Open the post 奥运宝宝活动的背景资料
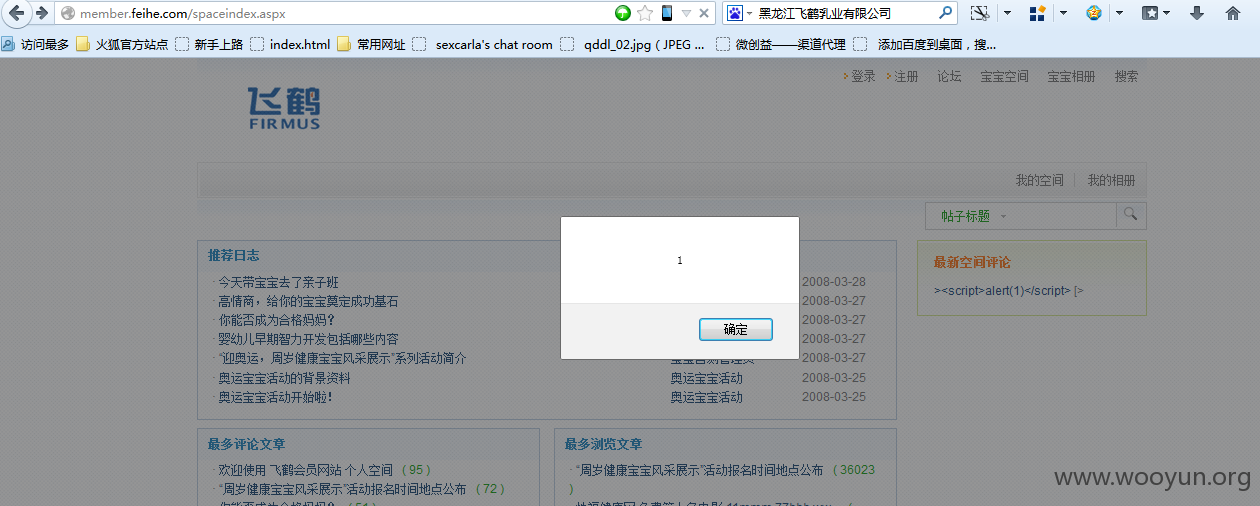The image size is (1260, 506). click(284, 378)
